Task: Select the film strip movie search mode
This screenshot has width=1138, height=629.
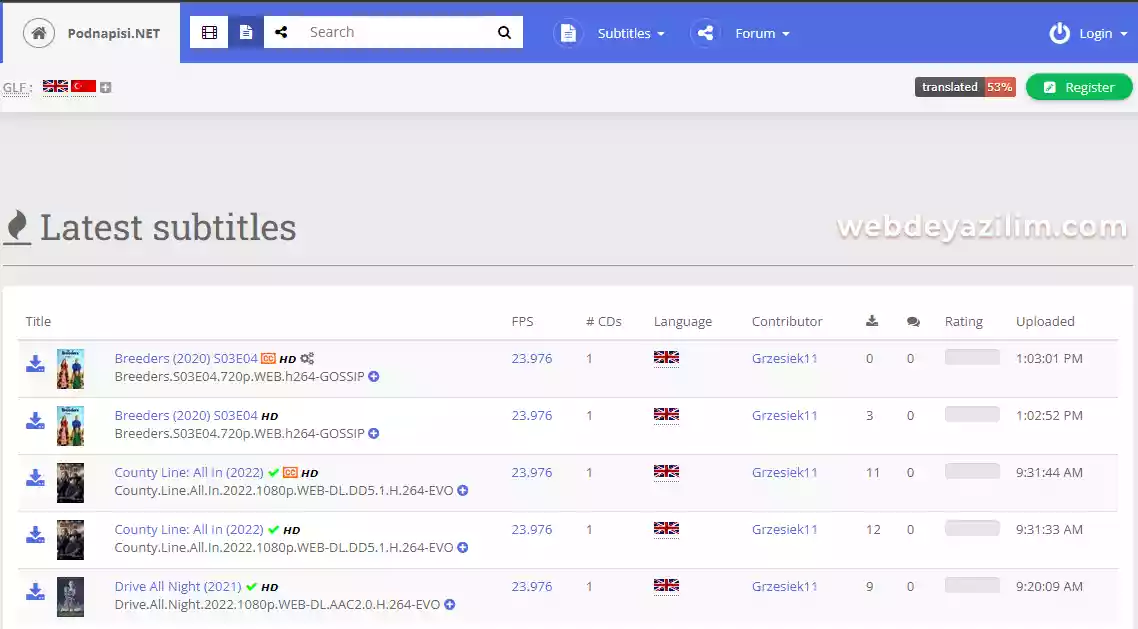Action: 209,33
